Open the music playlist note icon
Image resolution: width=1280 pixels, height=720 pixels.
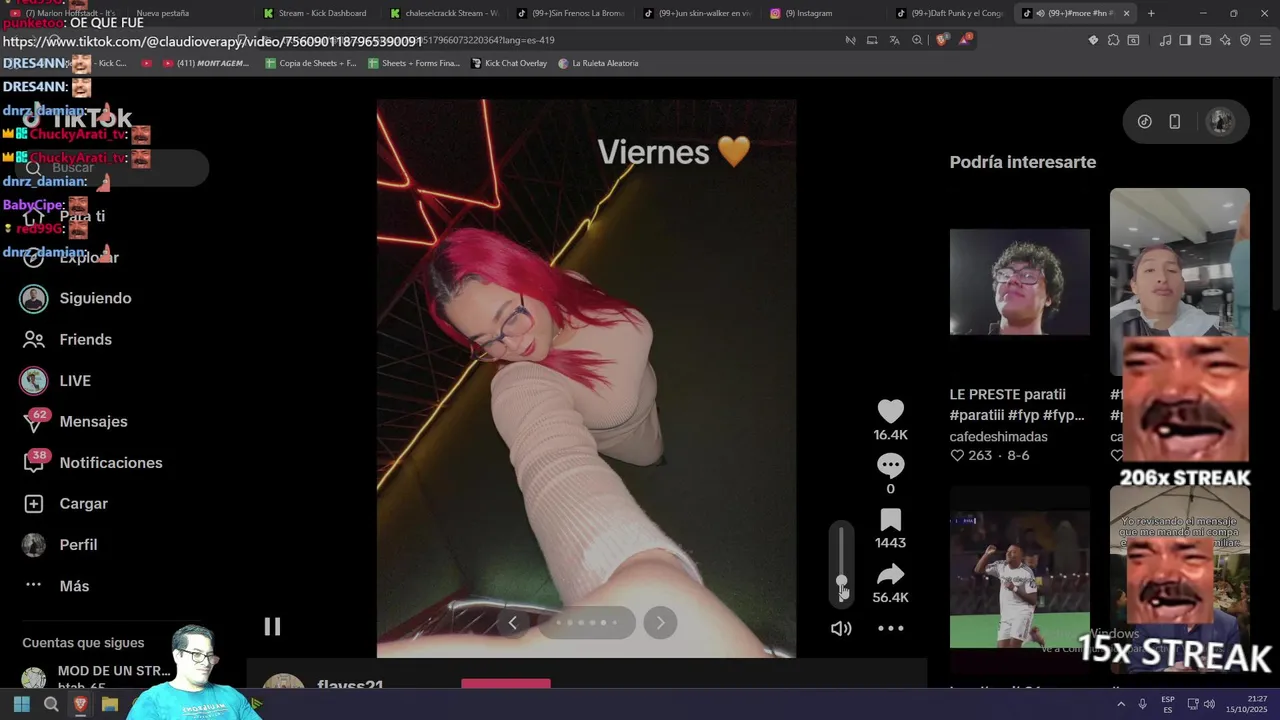click(x=1165, y=40)
